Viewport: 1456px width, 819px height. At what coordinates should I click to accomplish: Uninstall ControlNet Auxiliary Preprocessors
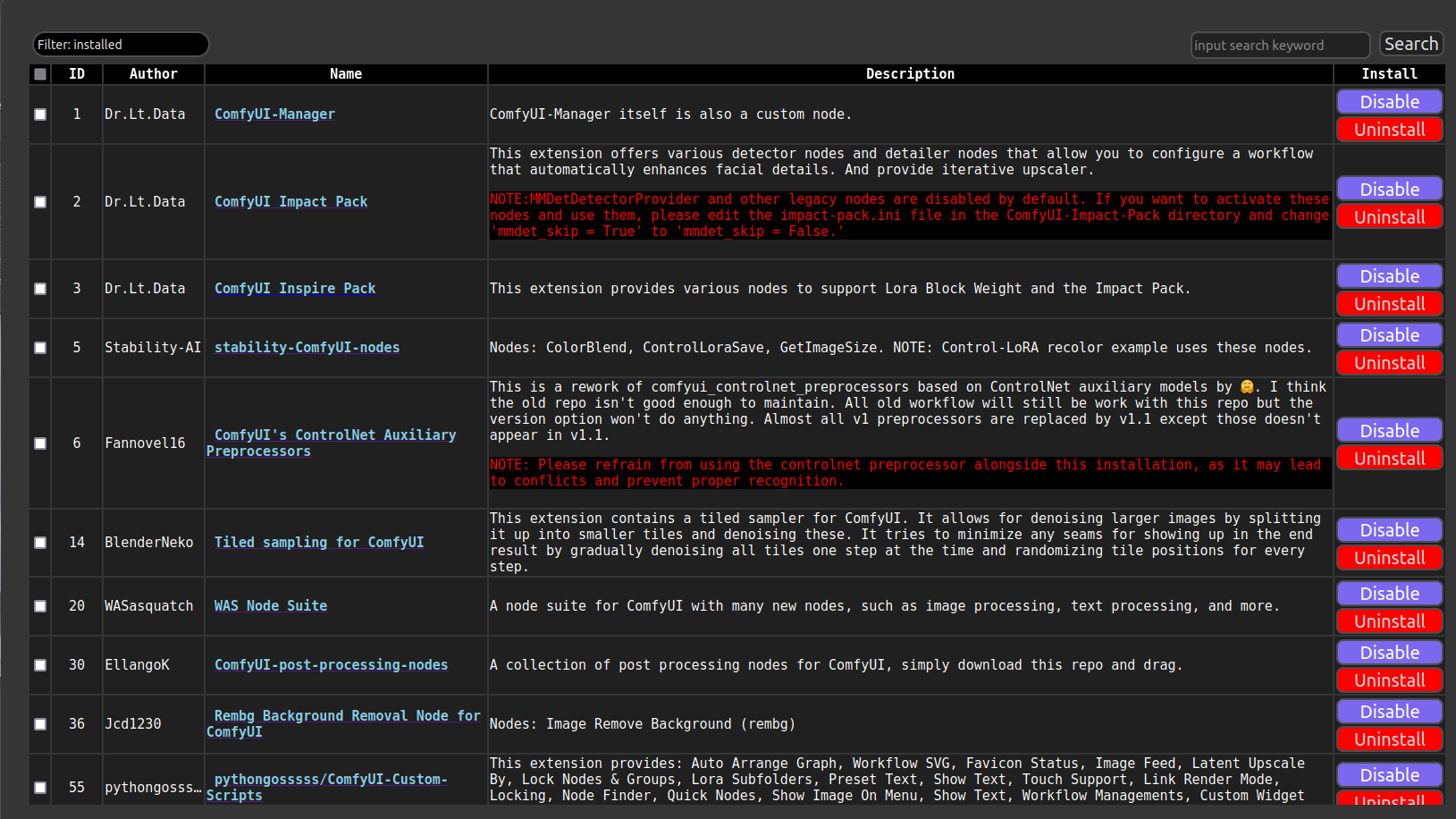[1390, 459]
